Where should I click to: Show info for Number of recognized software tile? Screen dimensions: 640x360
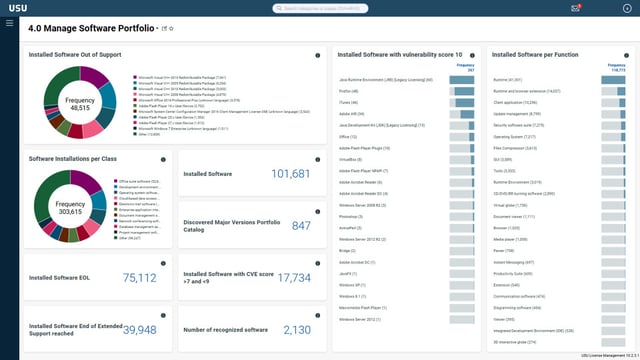pyautogui.click(x=318, y=316)
